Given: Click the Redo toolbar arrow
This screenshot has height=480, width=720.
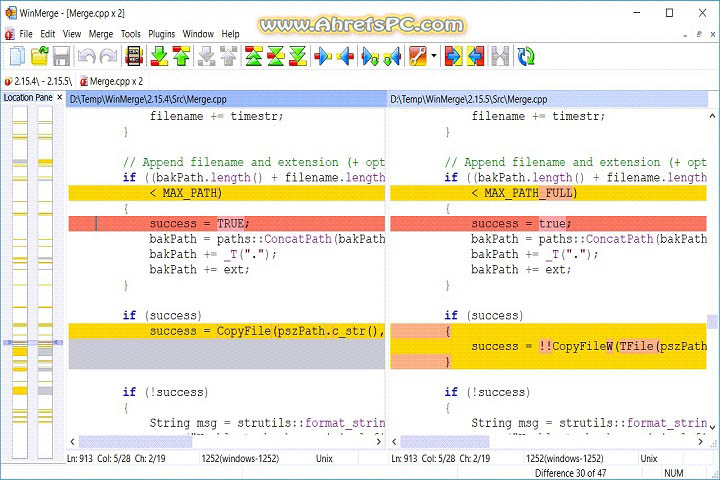Looking at the screenshot, I should 108,56.
